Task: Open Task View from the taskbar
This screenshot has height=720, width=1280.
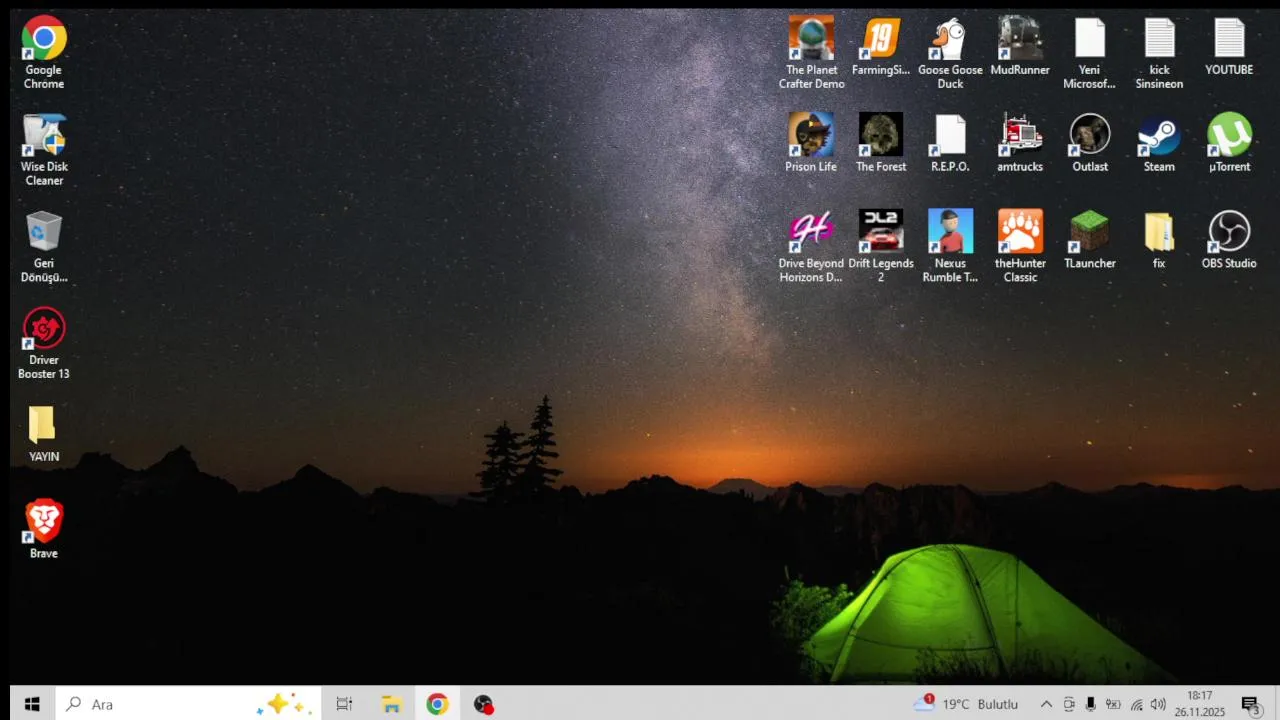Action: [344, 704]
